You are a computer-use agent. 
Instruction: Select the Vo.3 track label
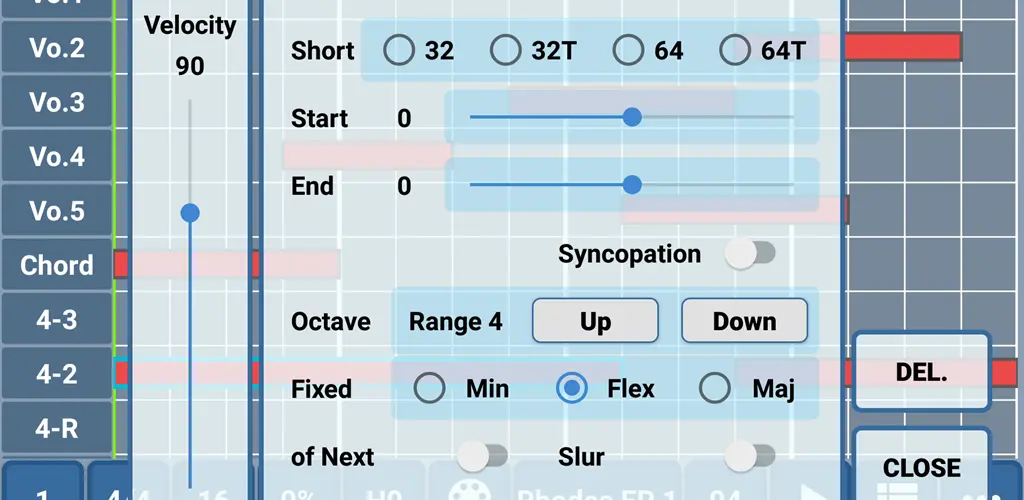tap(57, 102)
